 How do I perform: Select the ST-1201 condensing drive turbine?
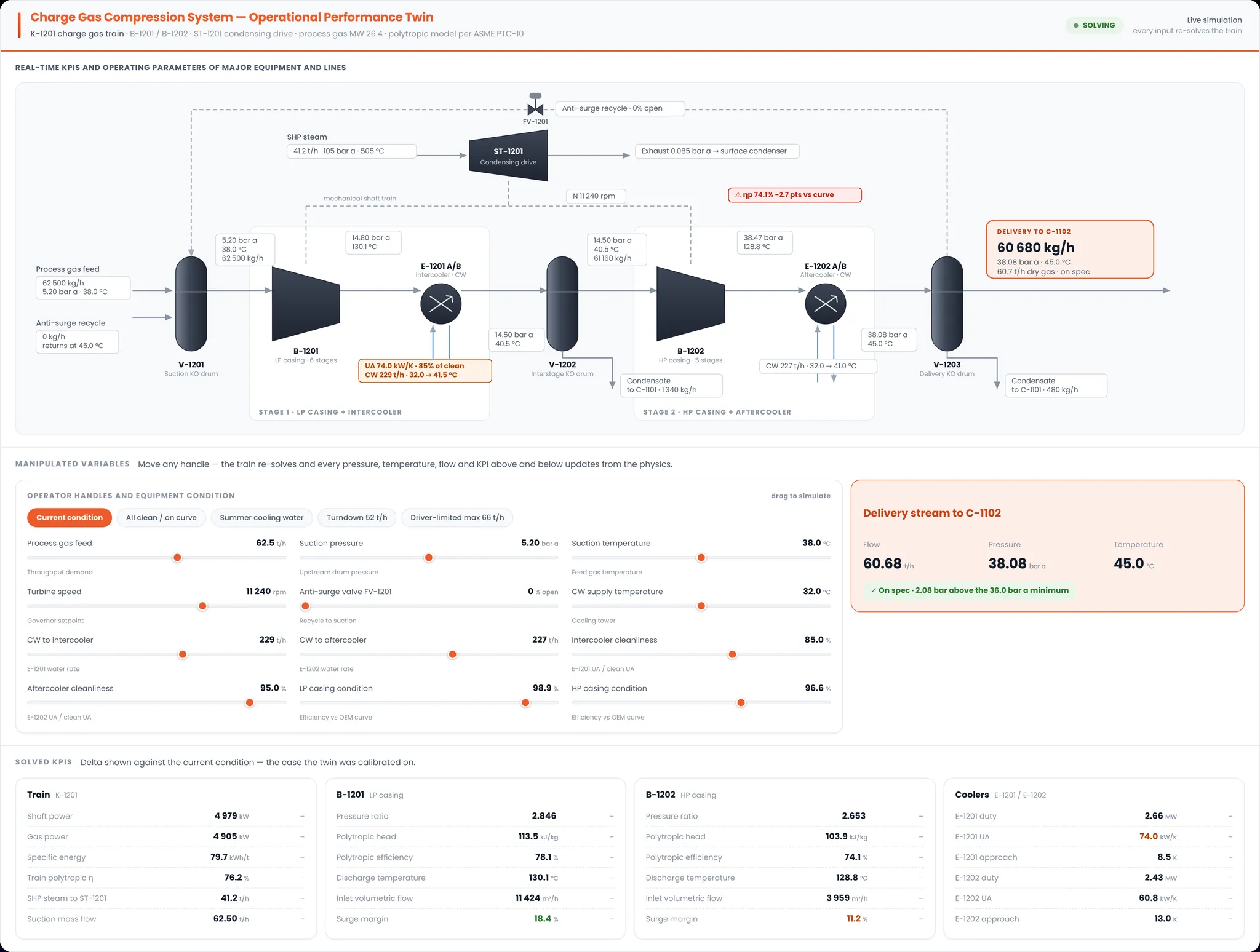[x=508, y=156]
